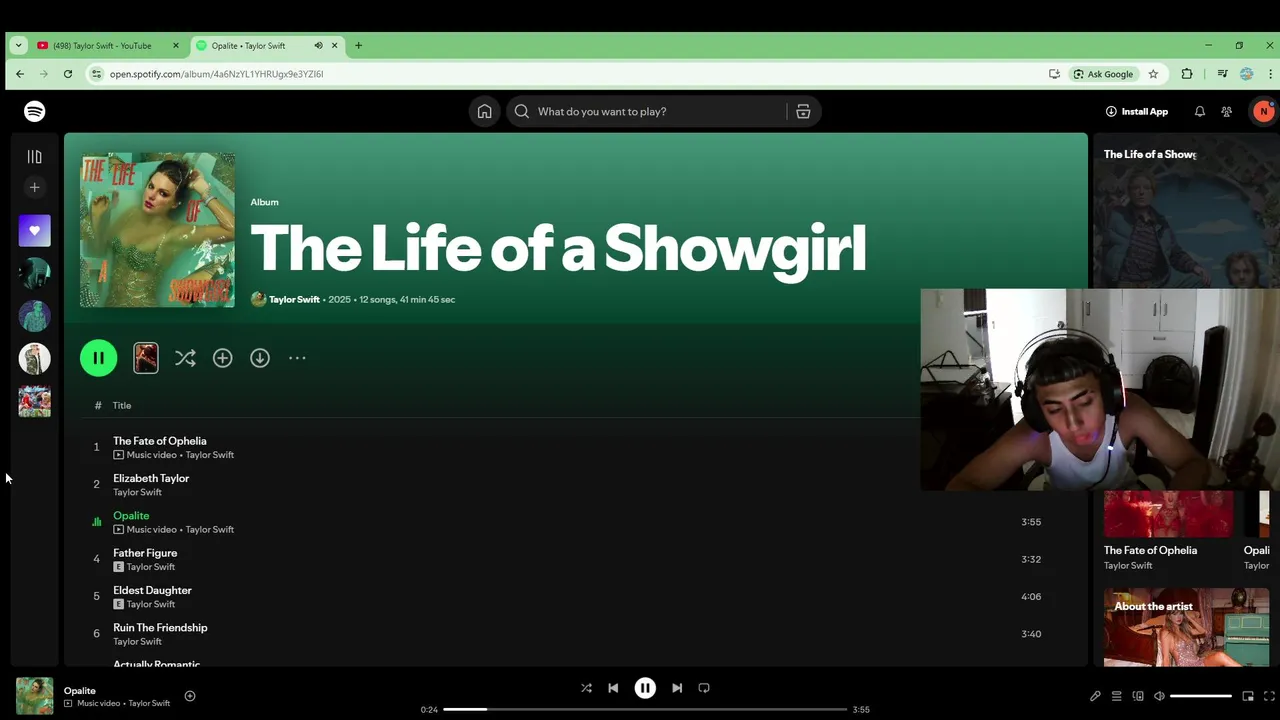Open the About the artist card
Screen dimensions: 1280x720
click(x=1186, y=627)
